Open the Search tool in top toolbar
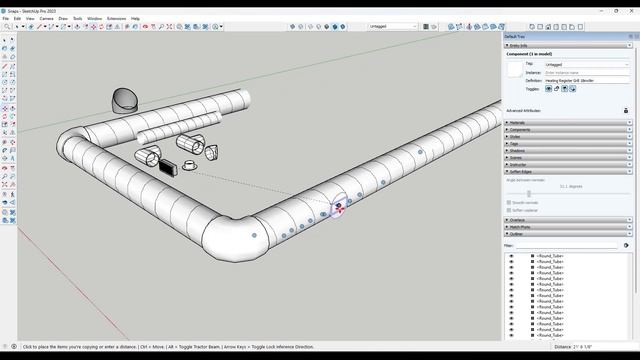 [7, 27]
